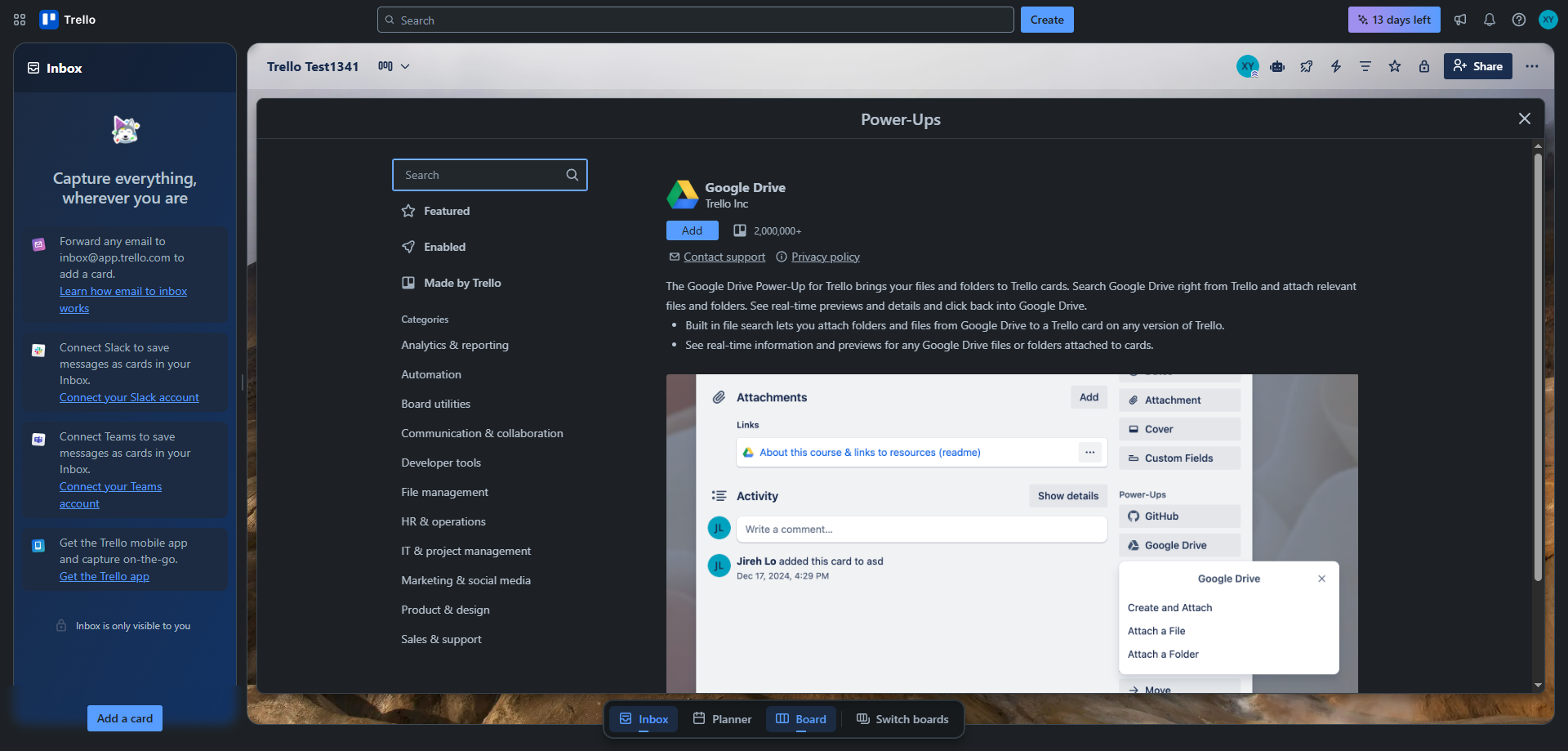Choose IT & project management category
1568x751 pixels.
coord(466,551)
